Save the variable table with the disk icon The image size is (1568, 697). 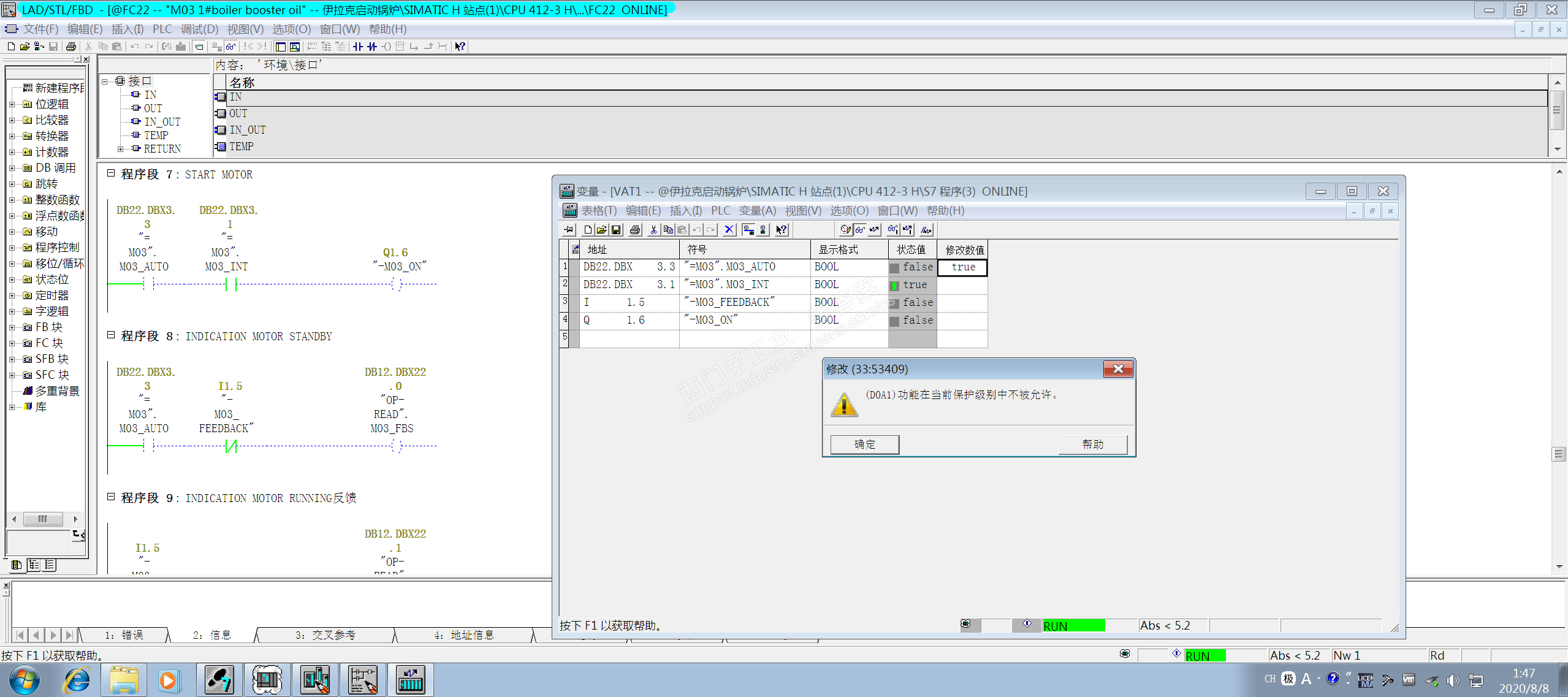coord(616,230)
